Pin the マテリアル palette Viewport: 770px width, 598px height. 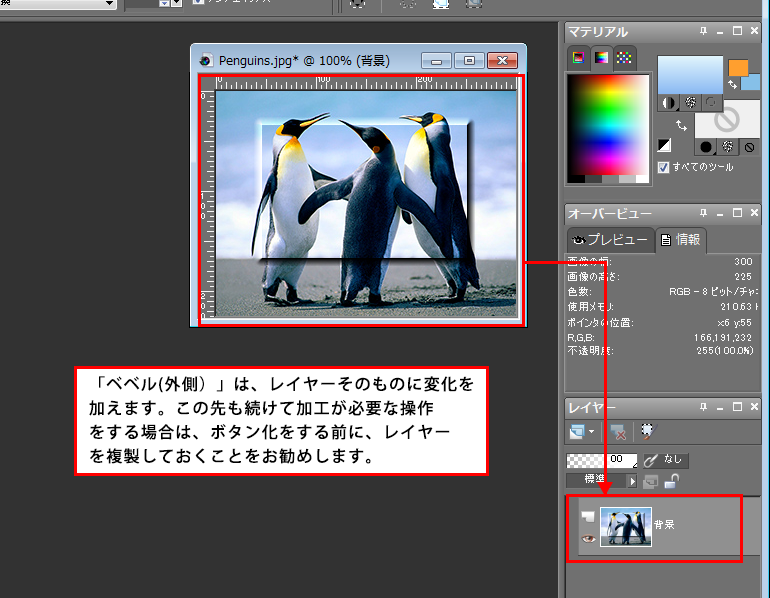tap(703, 31)
